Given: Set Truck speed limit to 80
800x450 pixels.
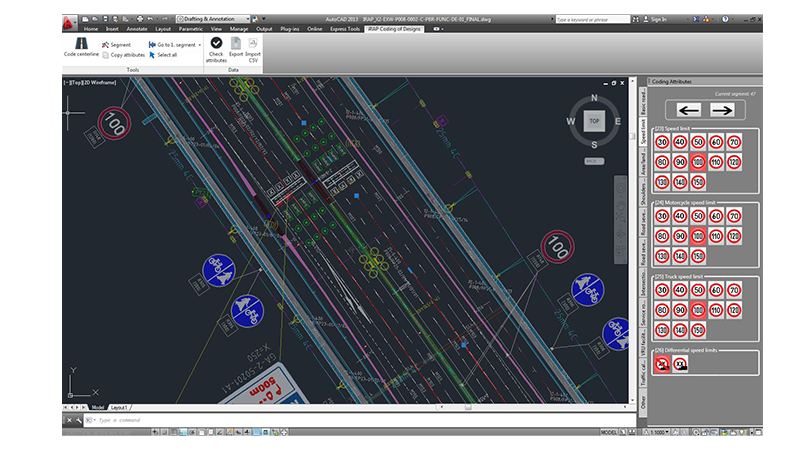Looking at the screenshot, I should pyautogui.click(x=662, y=310).
